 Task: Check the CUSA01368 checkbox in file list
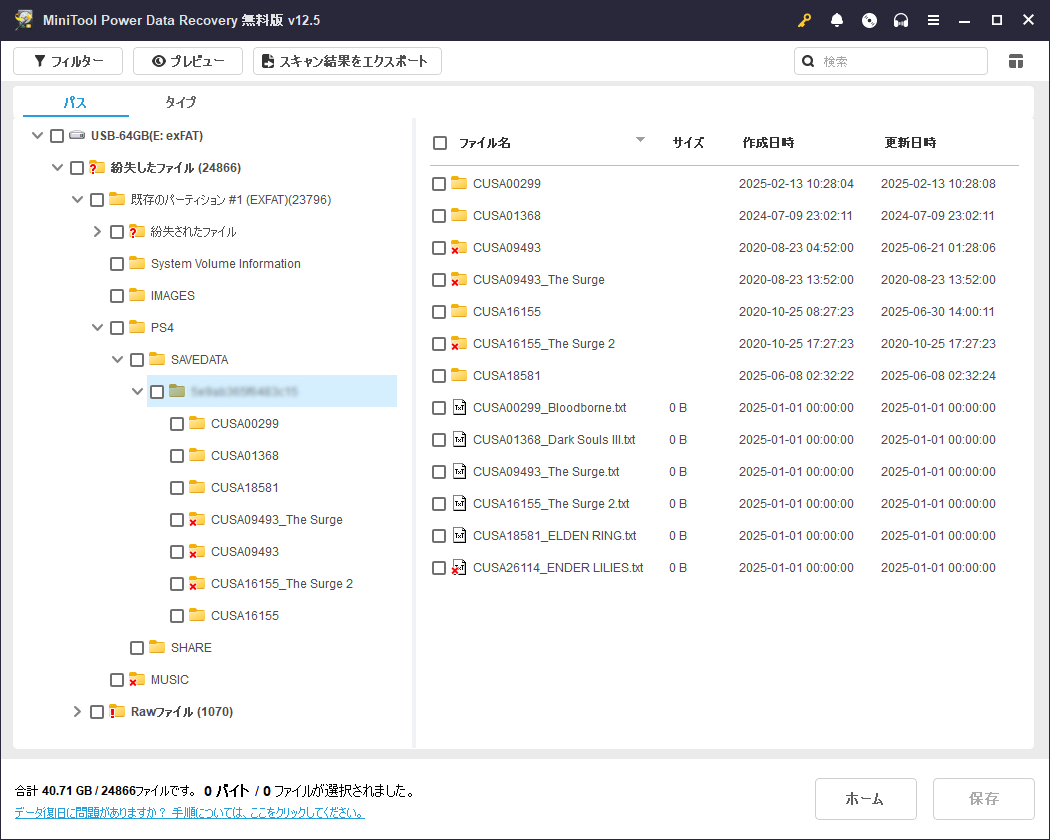[439, 216]
